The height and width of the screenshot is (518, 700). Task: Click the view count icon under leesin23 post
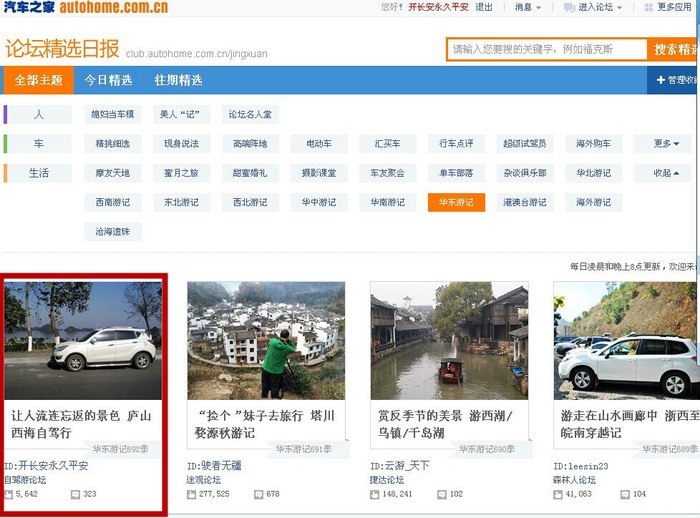pyautogui.click(x=558, y=494)
